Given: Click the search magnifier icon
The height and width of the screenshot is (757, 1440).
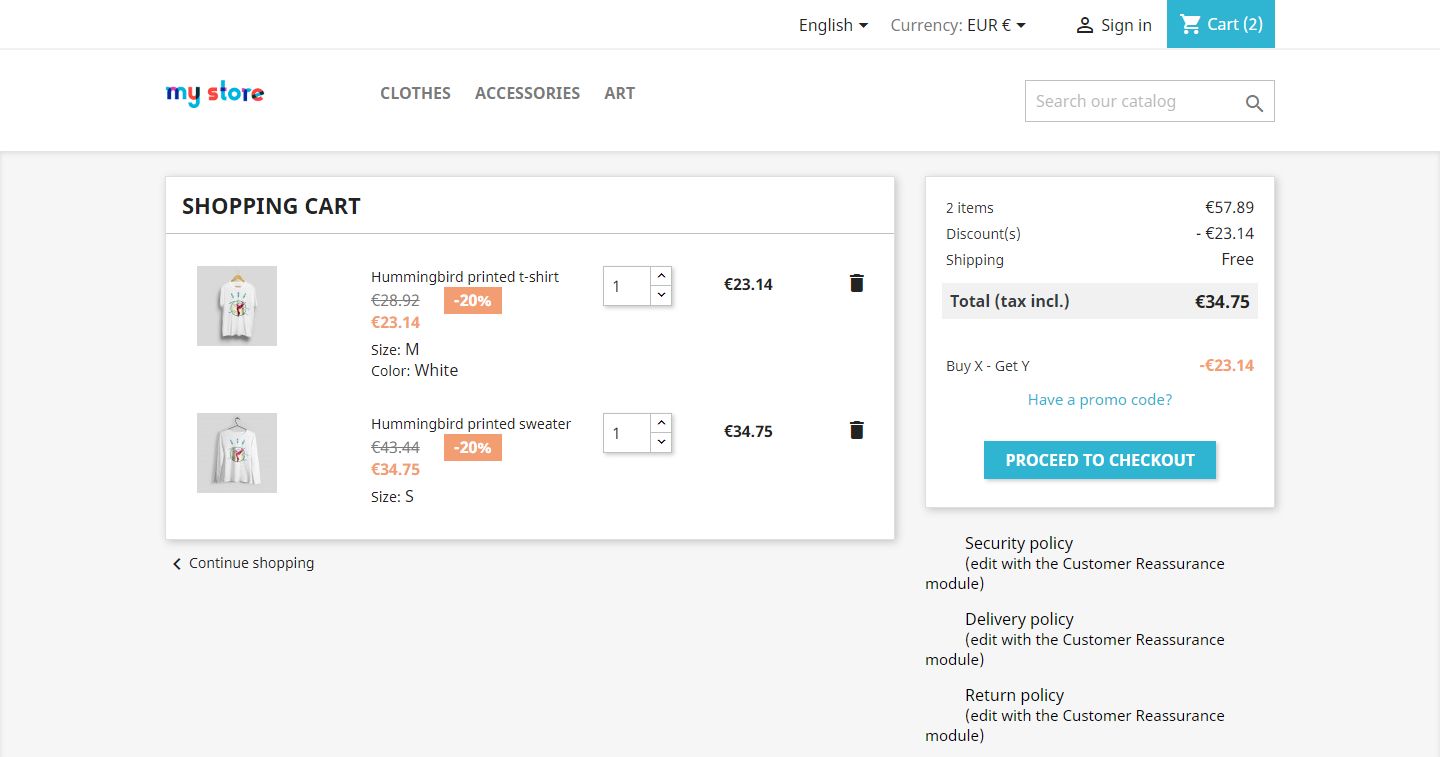Looking at the screenshot, I should (1254, 102).
